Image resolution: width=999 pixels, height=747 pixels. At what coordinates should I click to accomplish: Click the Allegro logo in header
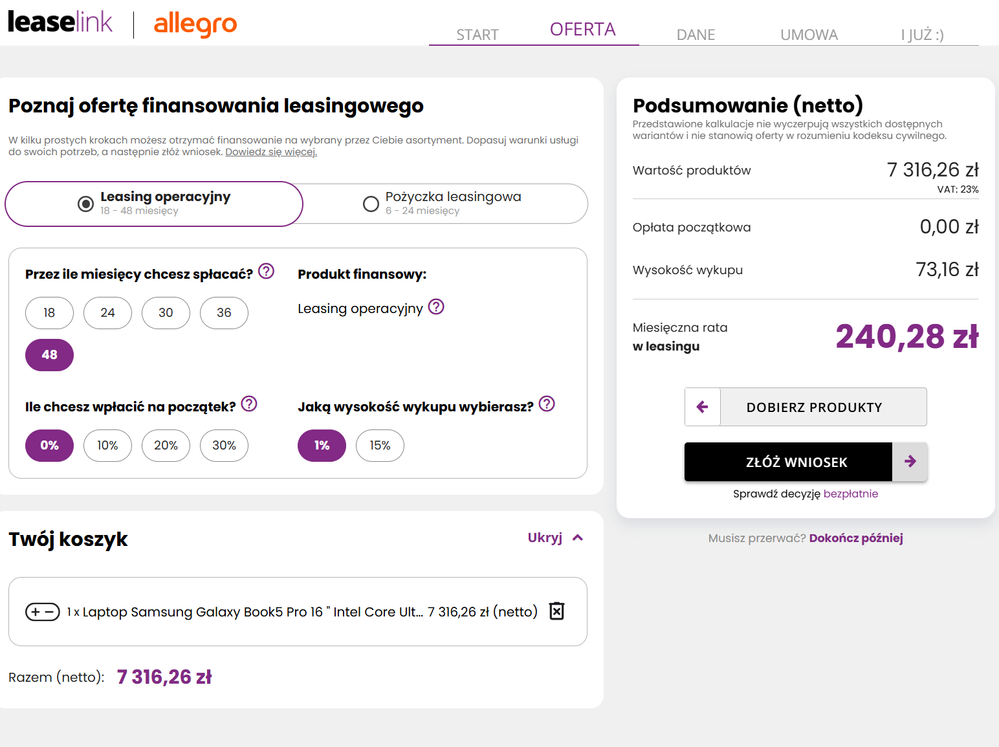[x=195, y=23]
